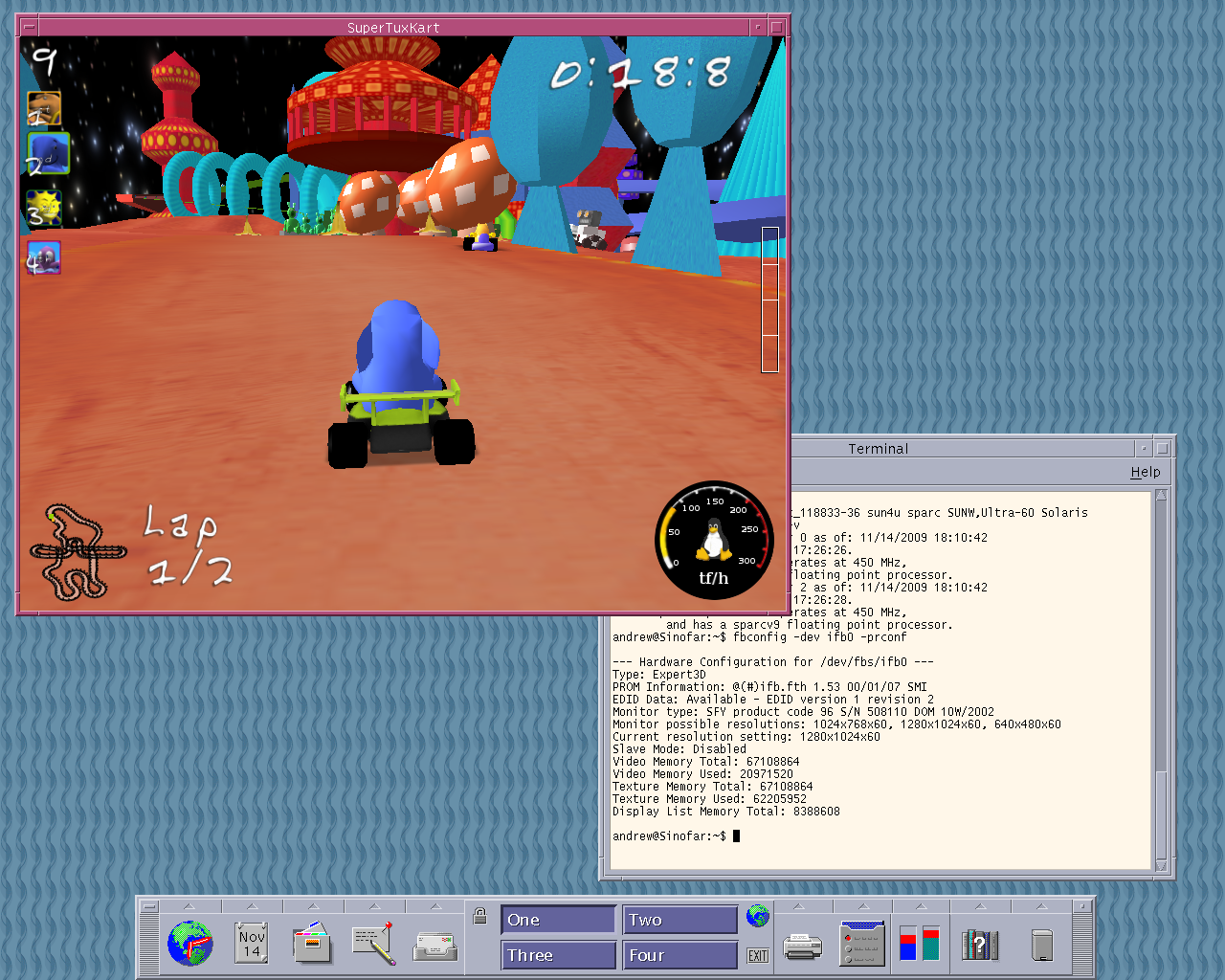Click 'Hardware Configuration for /dev/fbs/ifb0' header

(x=773, y=662)
